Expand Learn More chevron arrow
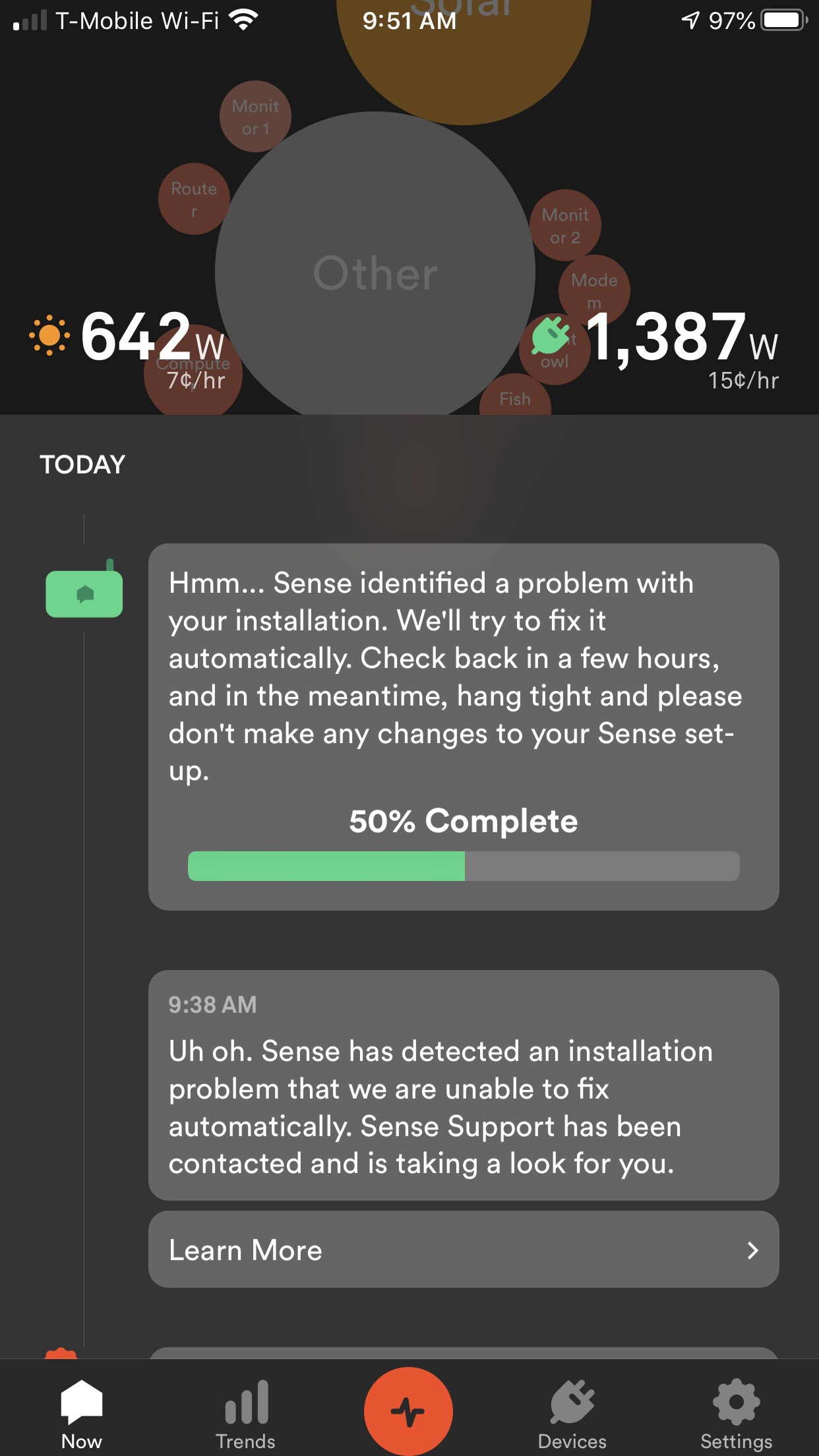 pos(752,1250)
